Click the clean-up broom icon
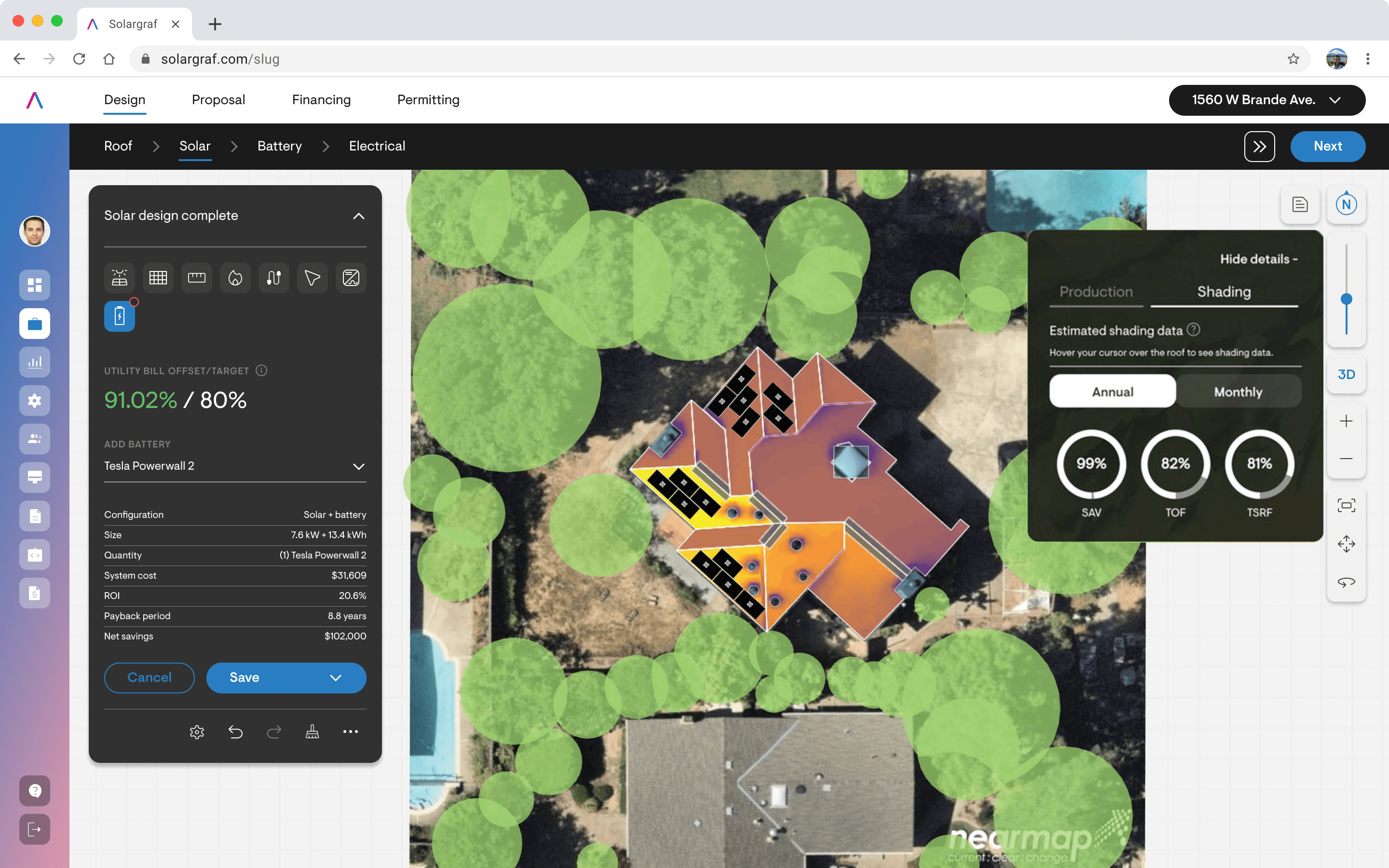1389x868 pixels. coord(312,732)
